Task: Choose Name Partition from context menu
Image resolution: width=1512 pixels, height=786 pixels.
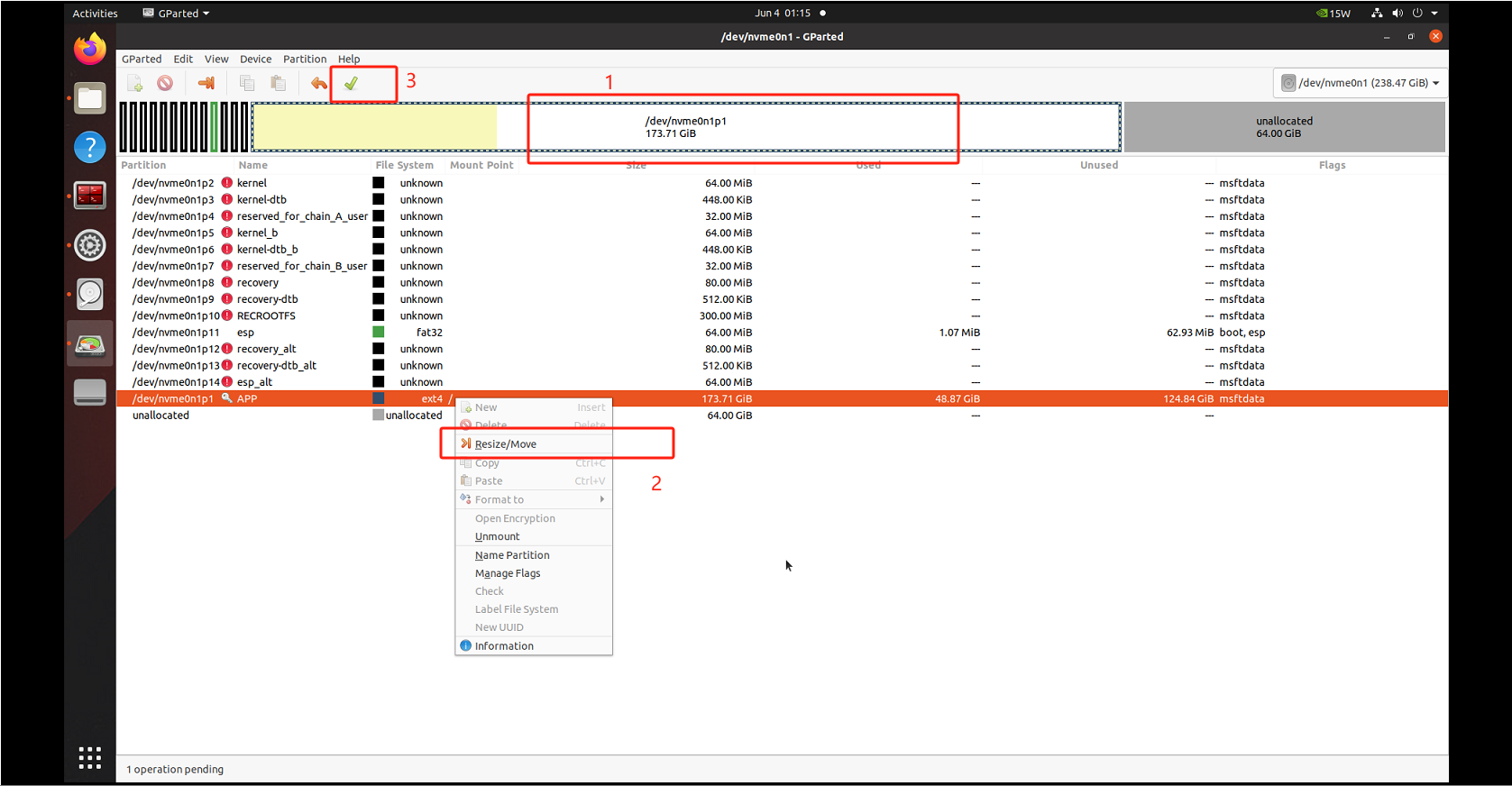Action: click(534, 555)
